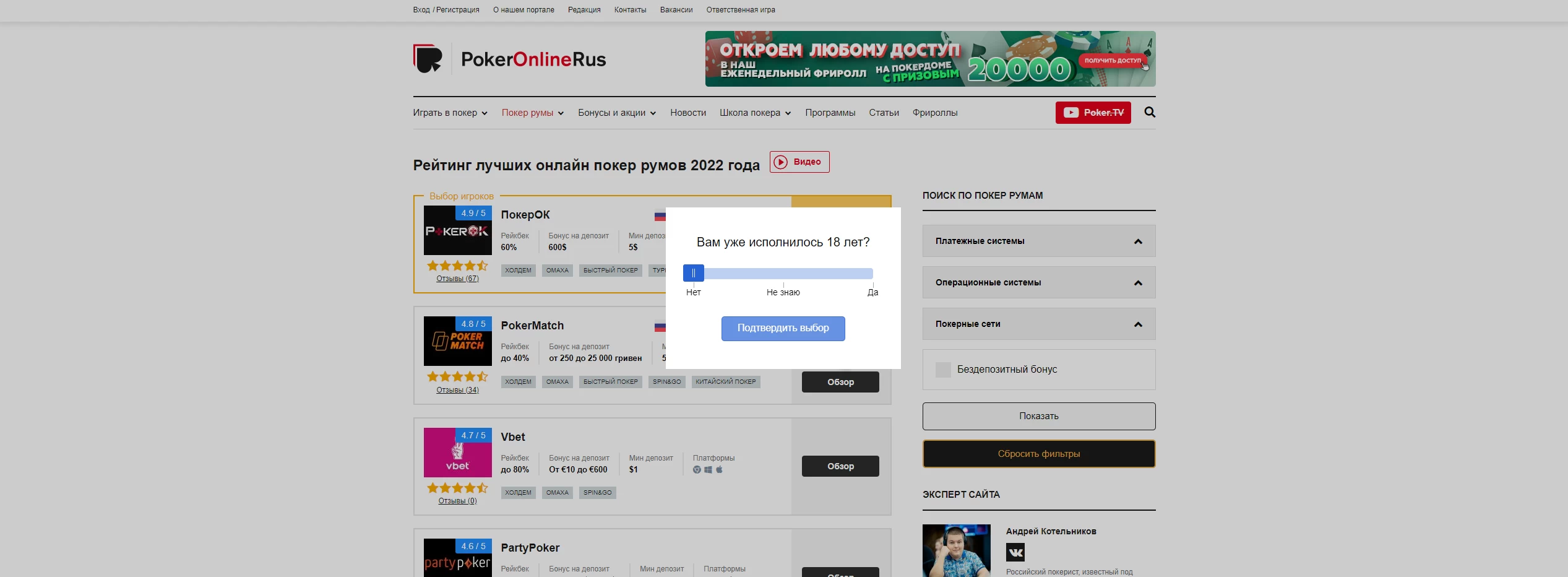Open Ответственная игра link
The height and width of the screenshot is (577, 1568).
coord(741,10)
